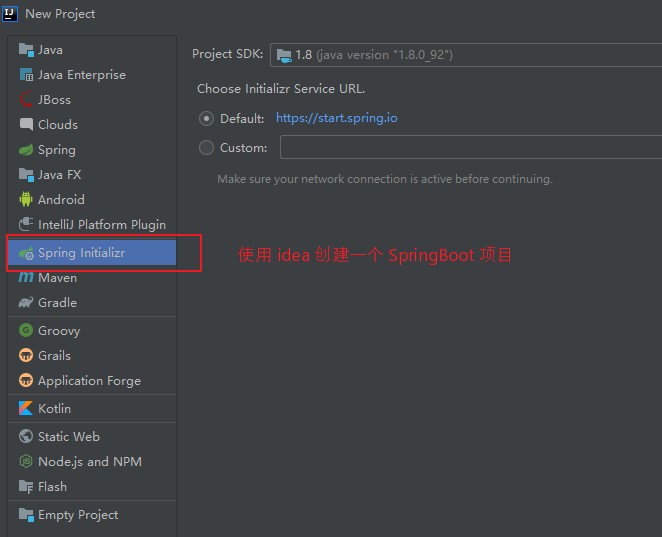This screenshot has width=662, height=537.
Task: Select Application Forge project type
Action: 89,381
